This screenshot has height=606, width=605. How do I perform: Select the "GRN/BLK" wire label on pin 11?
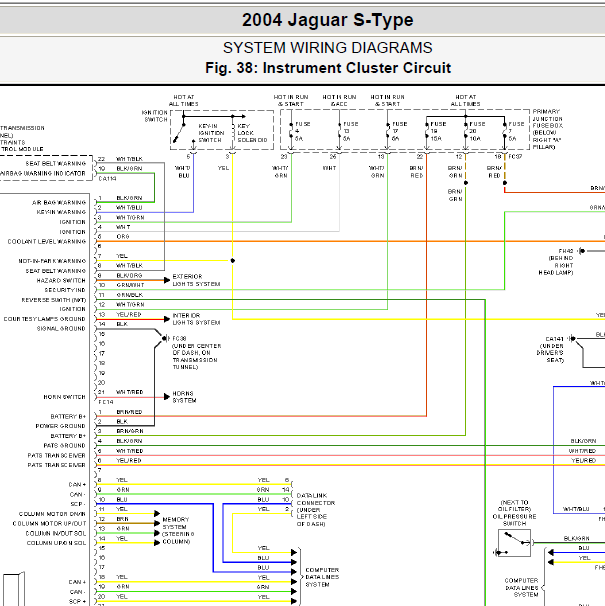click(x=130, y=295)
